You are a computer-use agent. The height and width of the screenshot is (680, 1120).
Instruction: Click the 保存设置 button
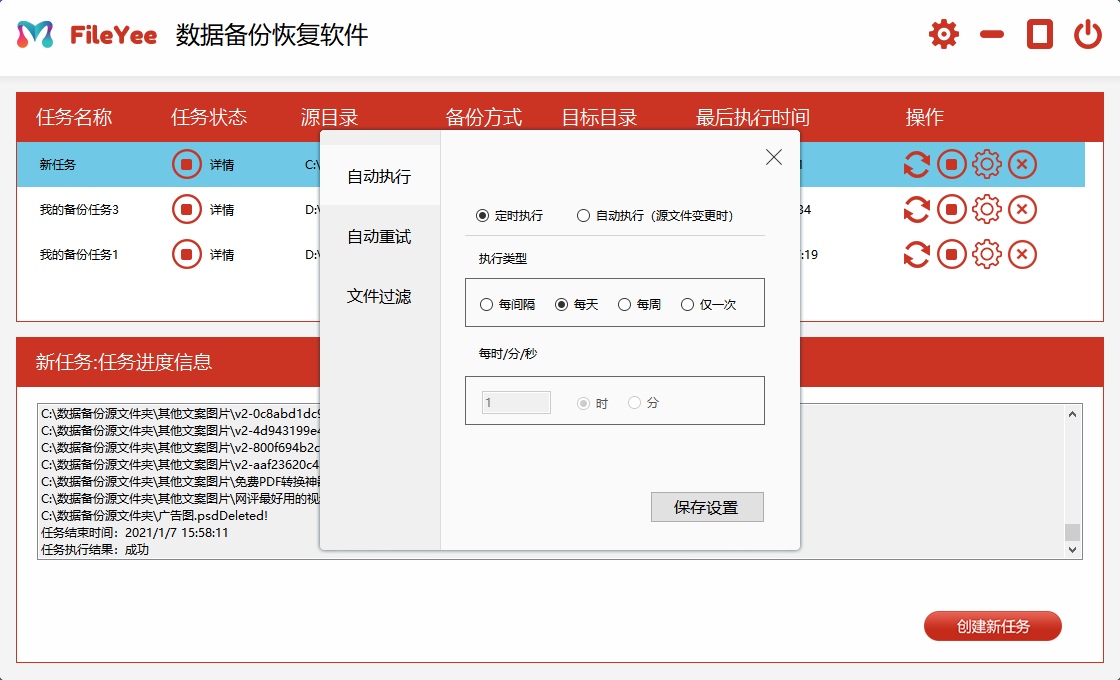pyautogui.click(x=707, y=507)
